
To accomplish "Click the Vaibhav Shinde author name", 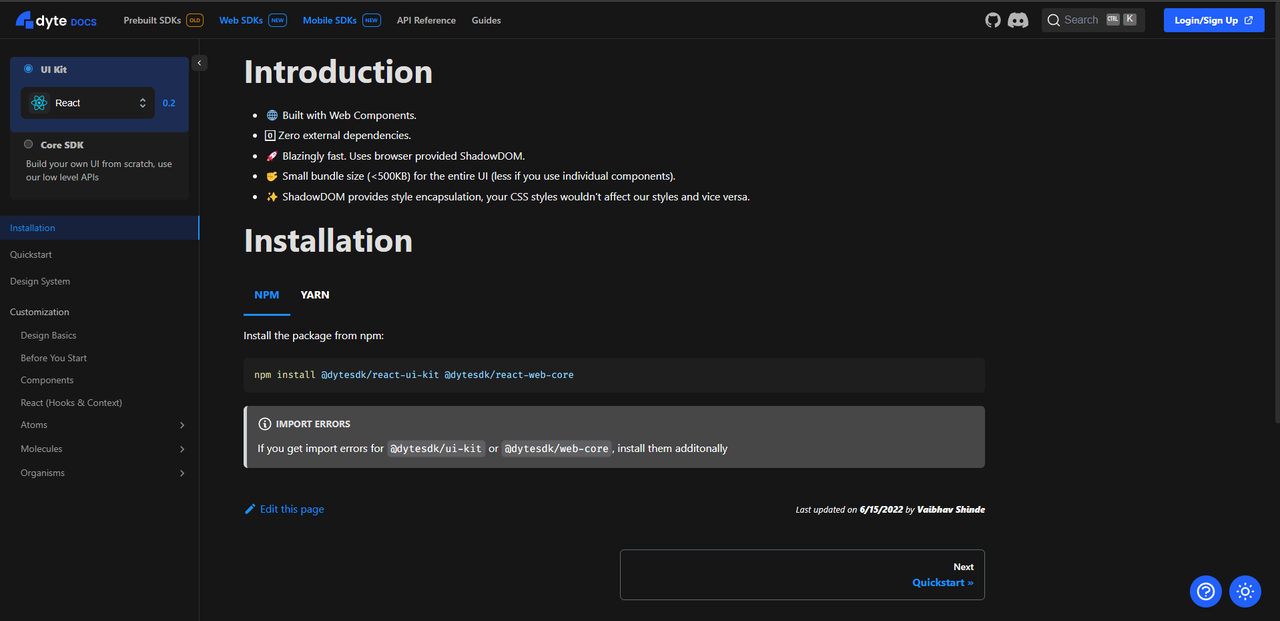I will [x=951, y=510].
